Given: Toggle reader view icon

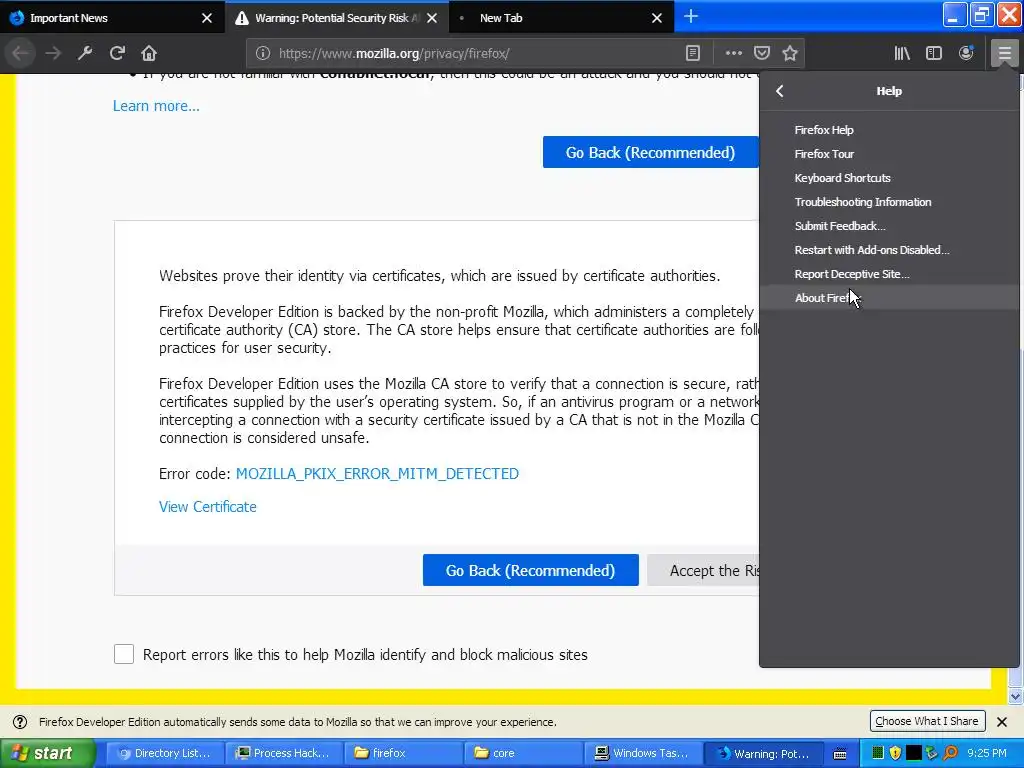Looking at the screenshot, I should (x=693, y=54).
